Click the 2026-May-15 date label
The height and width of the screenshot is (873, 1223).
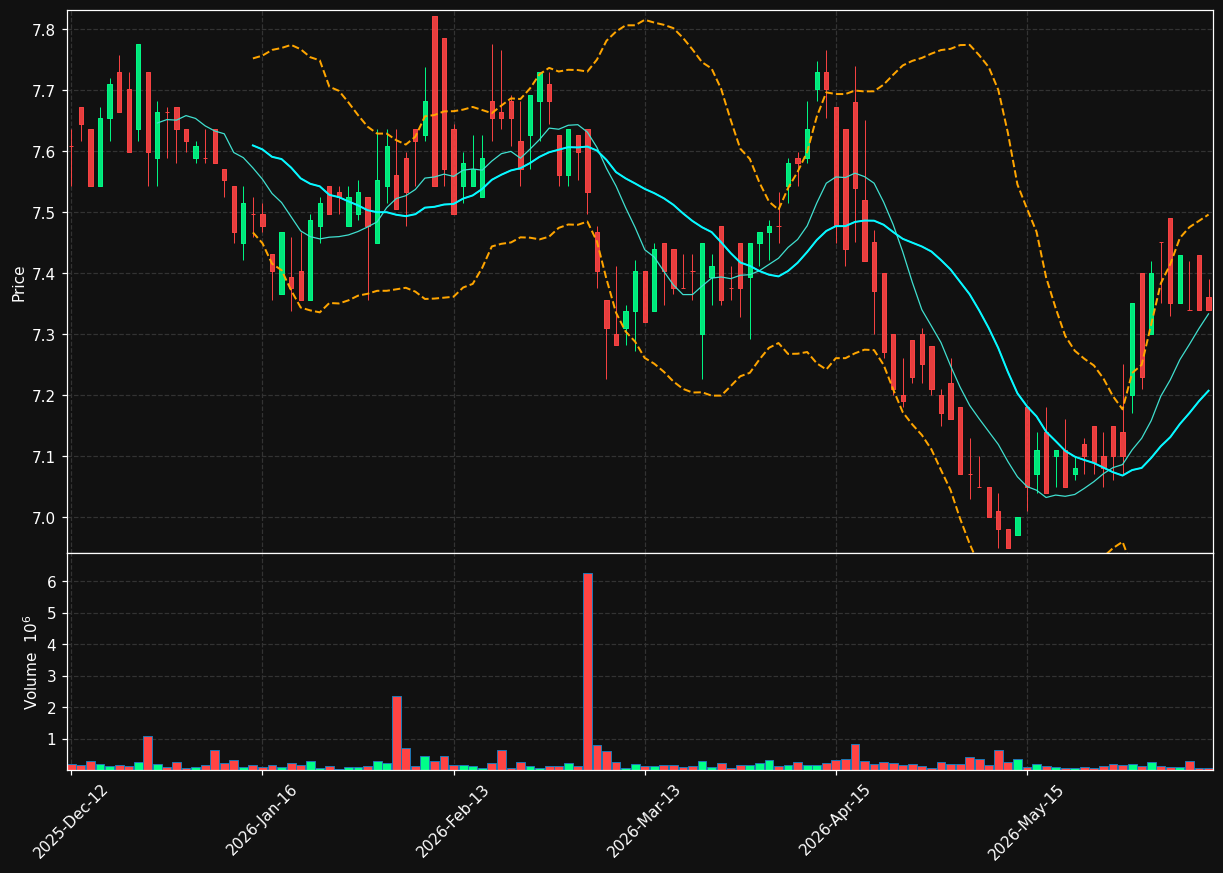(x=1026, y=821)
